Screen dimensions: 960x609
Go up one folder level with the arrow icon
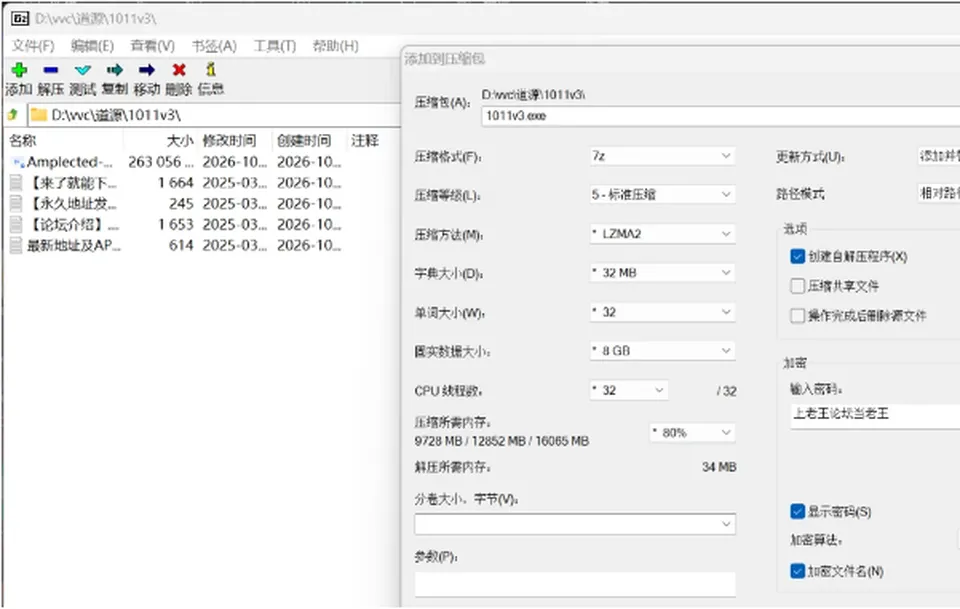(x=13, y=114)
